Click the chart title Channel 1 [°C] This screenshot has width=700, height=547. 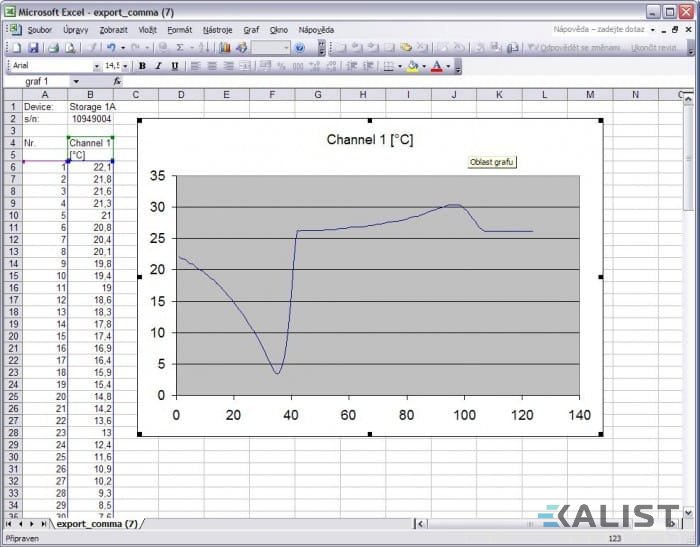(369, 139)
